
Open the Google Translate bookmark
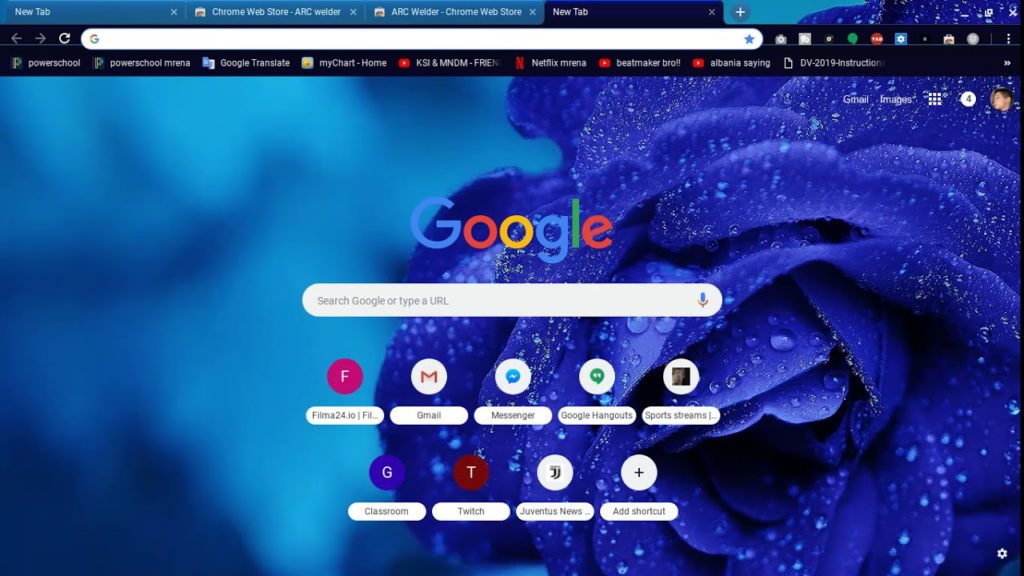(x=246, y=63)
